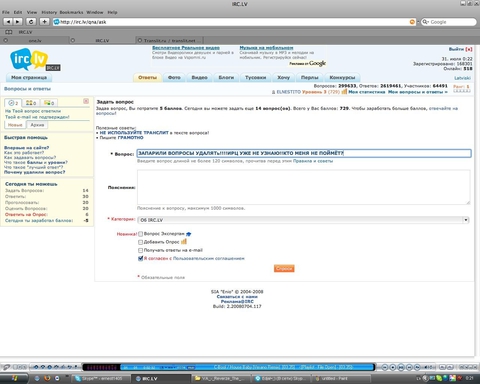Click the red X next to Выйти
The image size is (480, 384).
(469, 49)
